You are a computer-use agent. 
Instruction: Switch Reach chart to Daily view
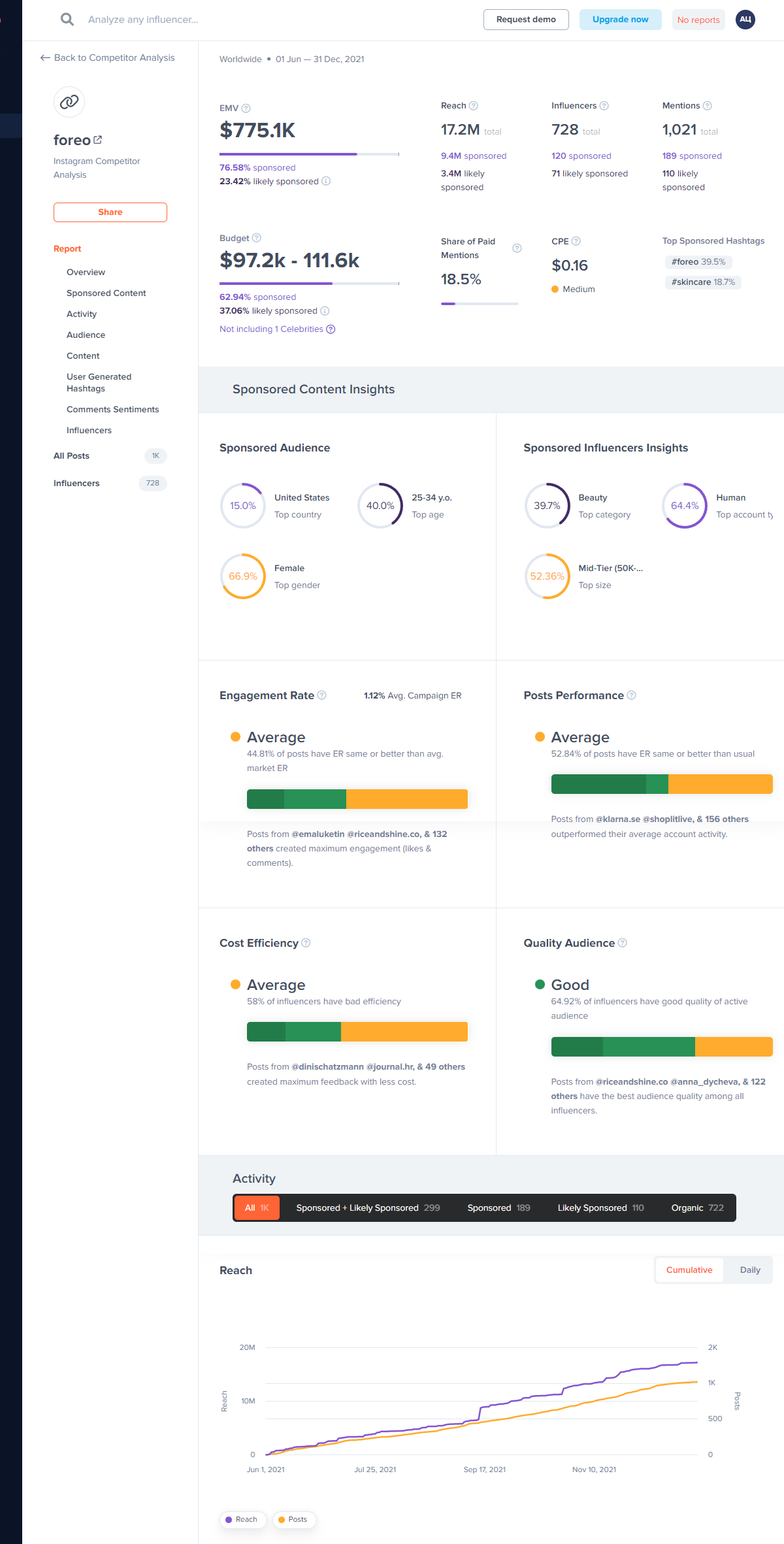point(749,1270)
